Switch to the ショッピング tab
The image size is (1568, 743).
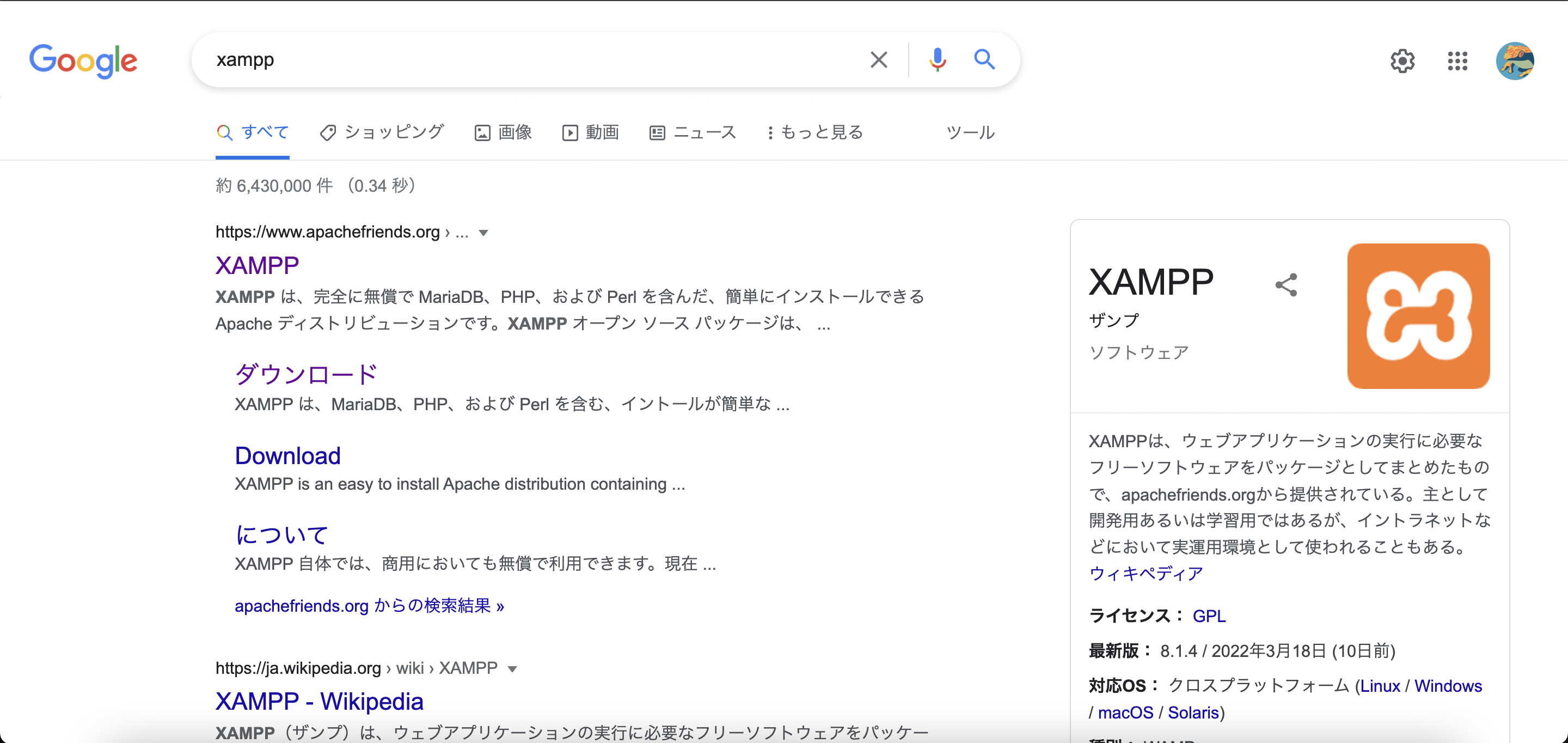(382, 131)
